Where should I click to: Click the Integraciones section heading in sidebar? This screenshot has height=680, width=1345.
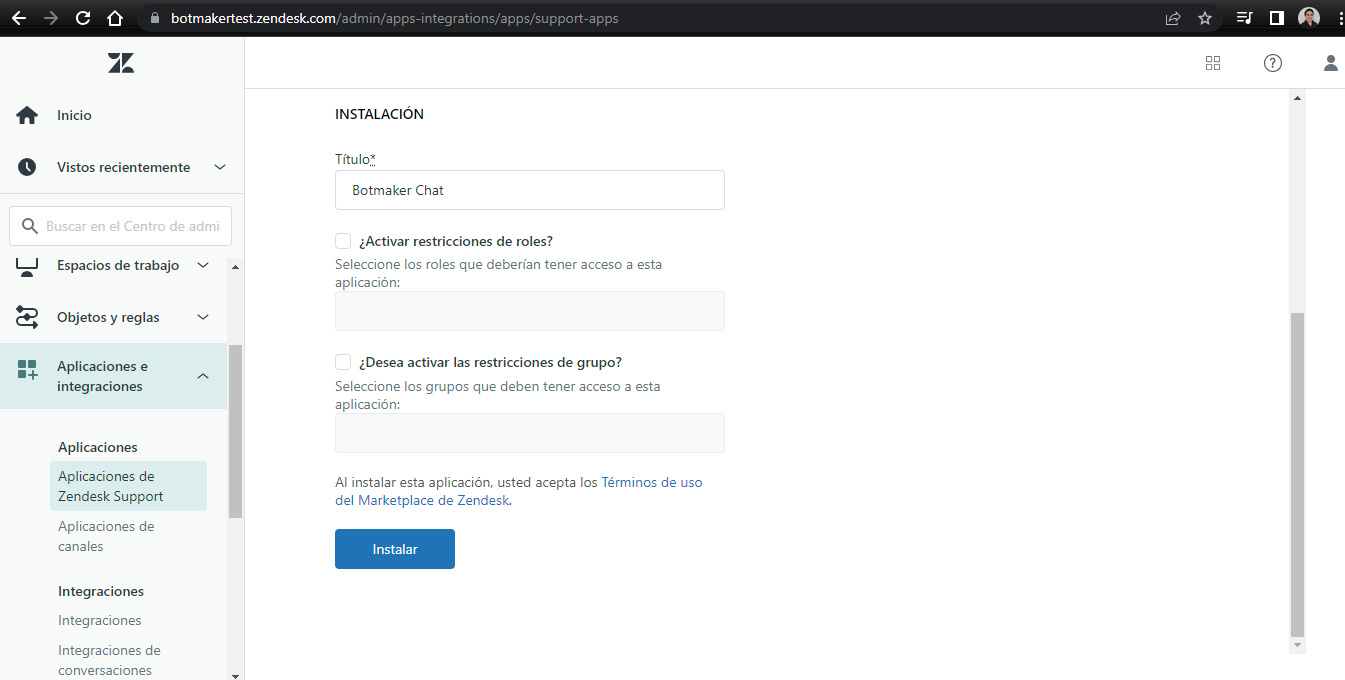[x=101, y=591]
